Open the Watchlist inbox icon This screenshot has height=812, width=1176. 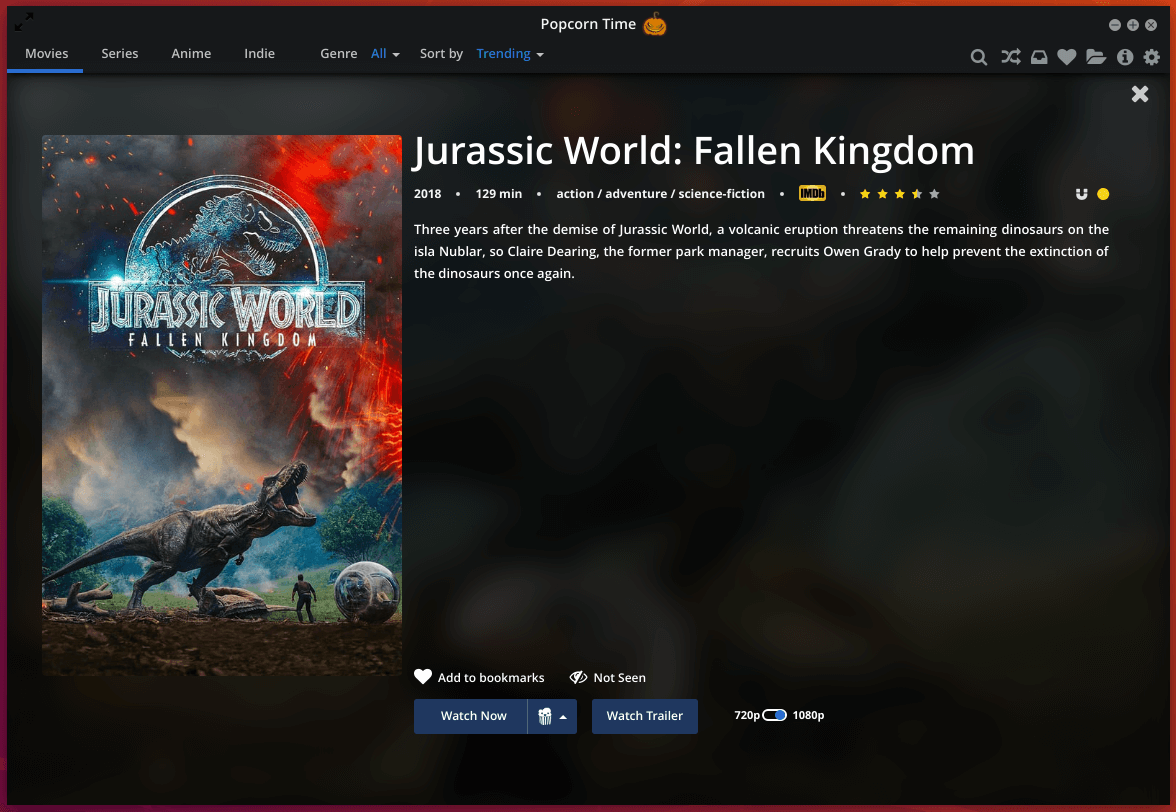pos(1038,57)
